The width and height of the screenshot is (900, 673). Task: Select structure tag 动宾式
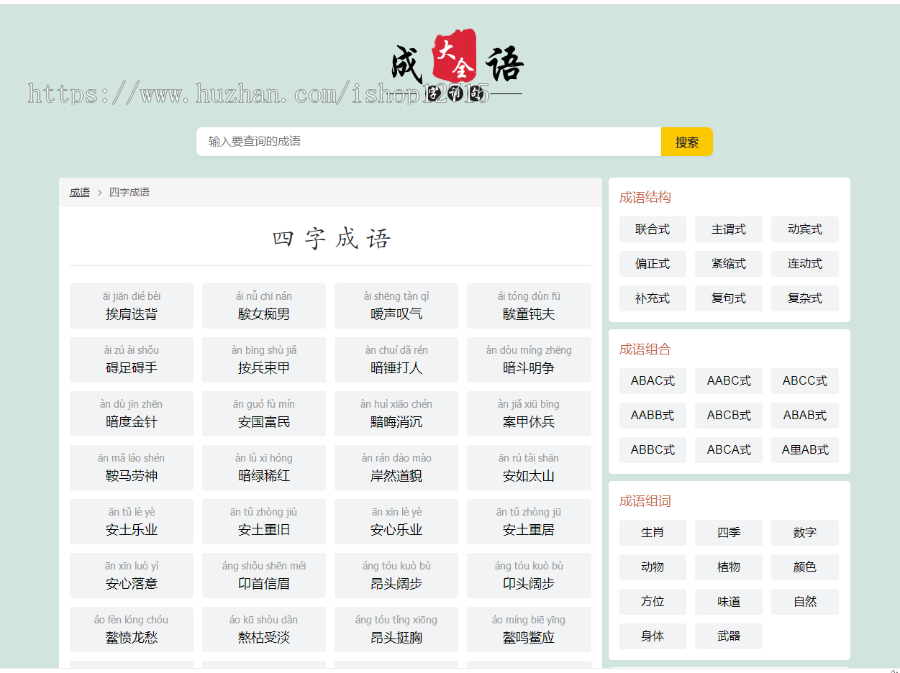click(805, 229)
